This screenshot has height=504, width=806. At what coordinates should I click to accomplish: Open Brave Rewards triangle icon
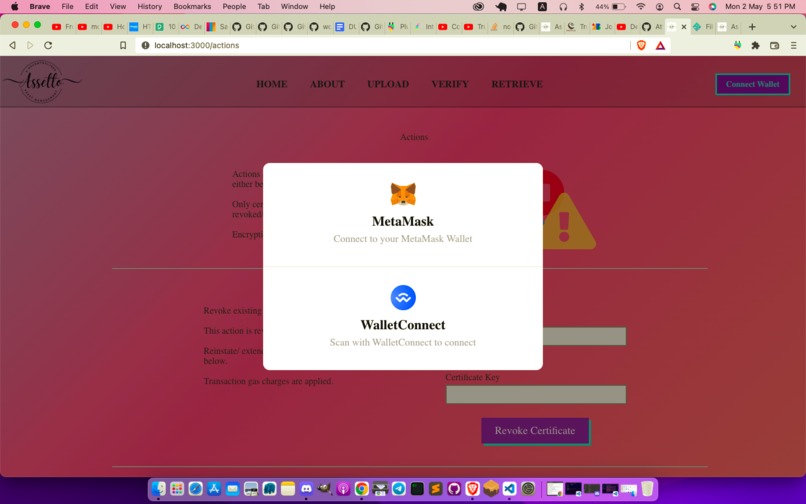660,45
